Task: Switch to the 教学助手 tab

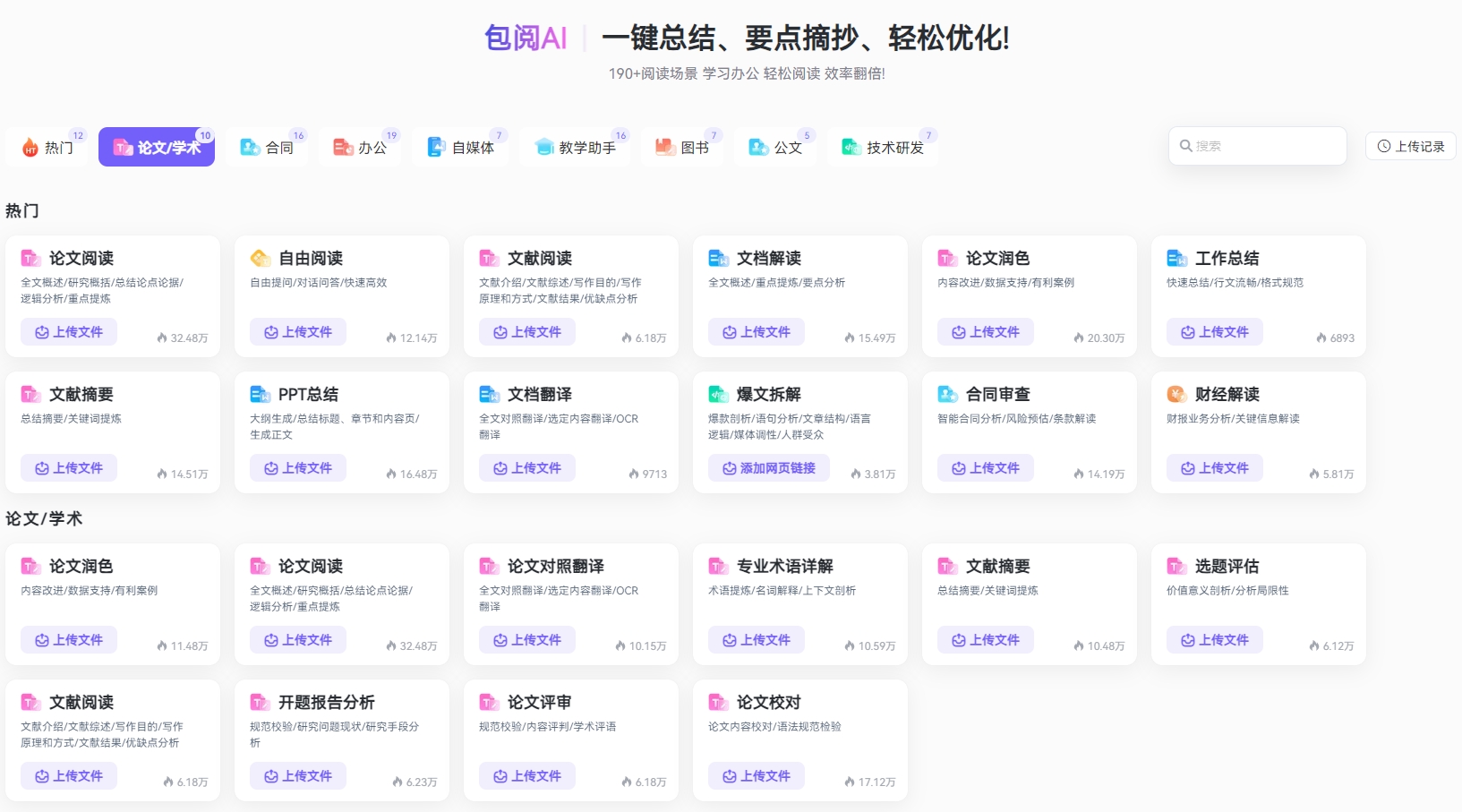Action: pyautogui.click(x=576, y=148)
